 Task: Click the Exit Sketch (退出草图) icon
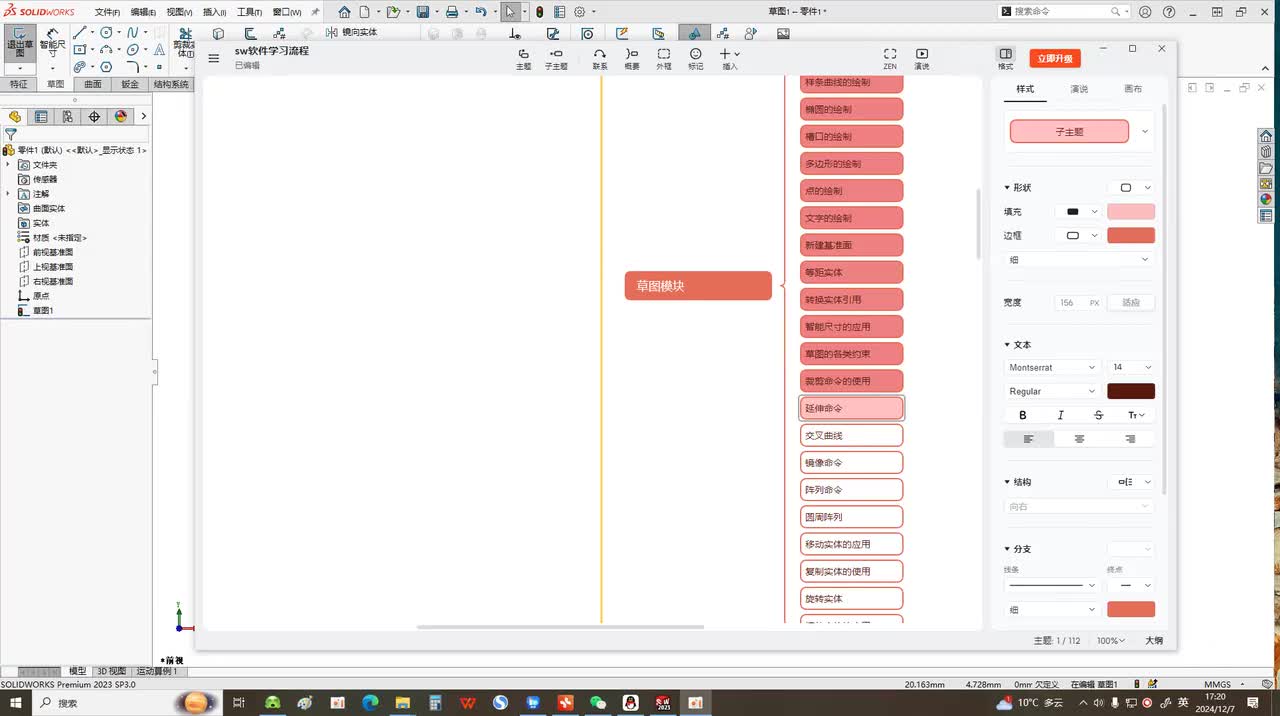pyautogui.click(x=19, y=43)
